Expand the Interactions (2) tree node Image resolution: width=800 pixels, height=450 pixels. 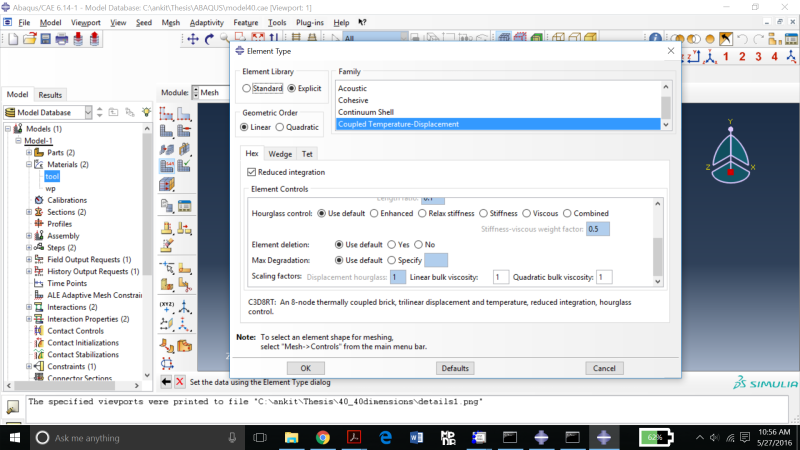point(29,307)
